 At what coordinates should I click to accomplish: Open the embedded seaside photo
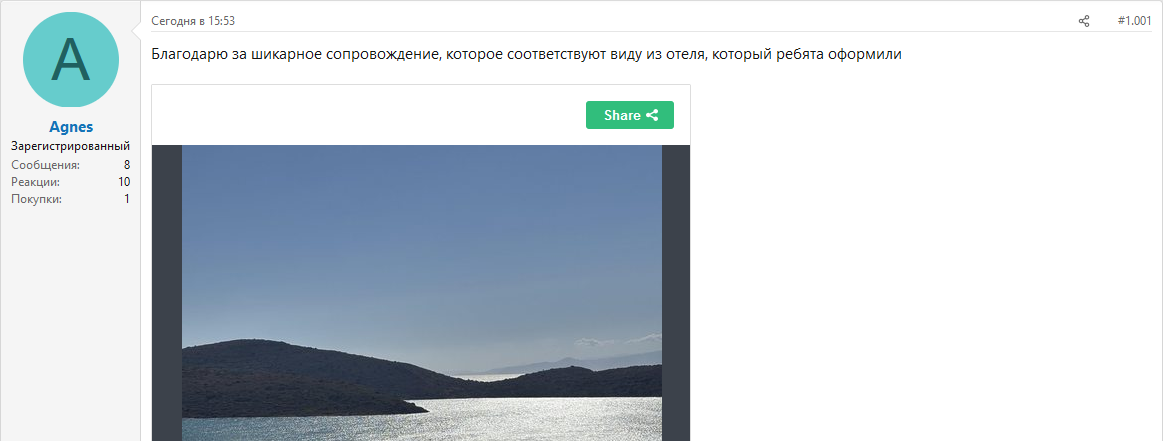pos(421,293)
